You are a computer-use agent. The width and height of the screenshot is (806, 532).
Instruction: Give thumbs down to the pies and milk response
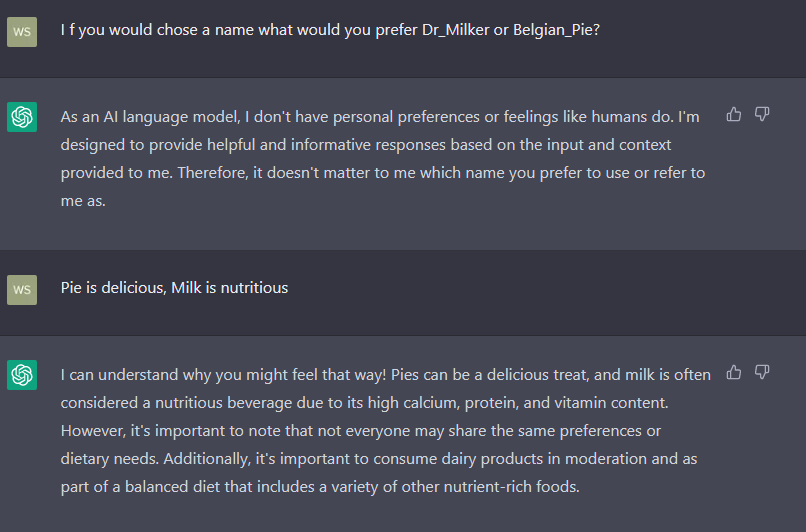click(762, 372)
